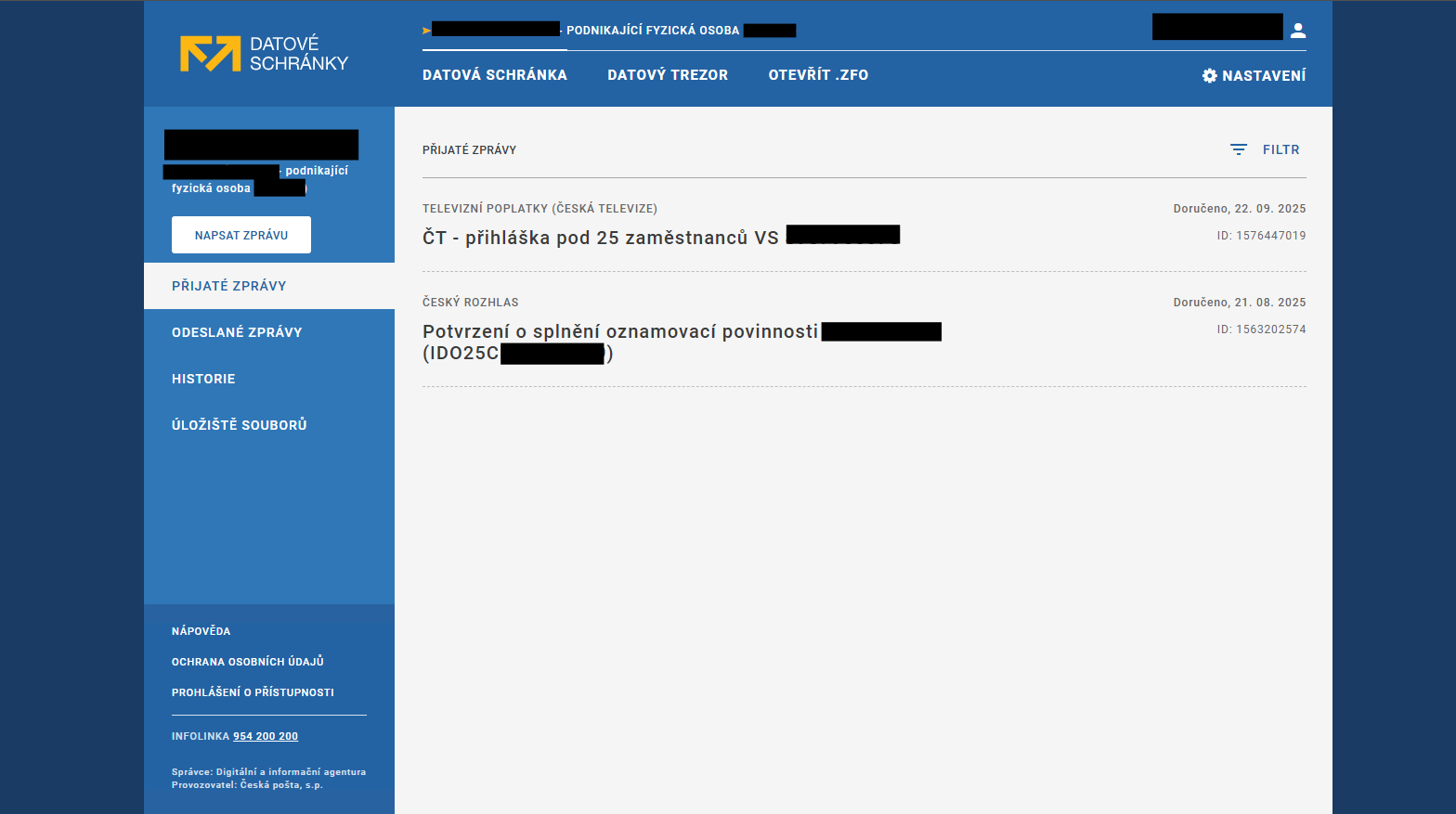Image resolution: width=1456 pixels, height=814 pixels.
Task: Click sender Český rozhlas
Action: pos(471,303)
